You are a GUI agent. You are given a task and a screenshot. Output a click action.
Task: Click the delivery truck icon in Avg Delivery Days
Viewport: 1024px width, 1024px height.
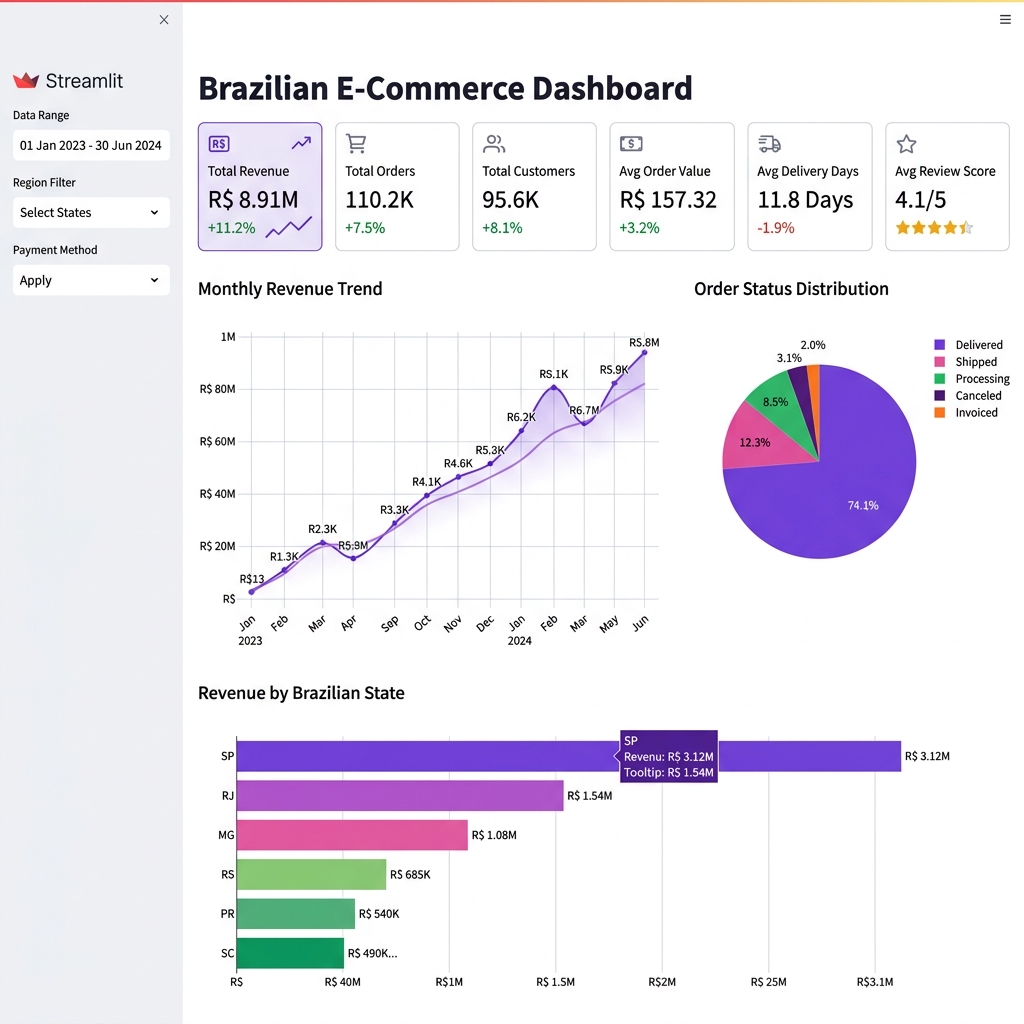tap(769, 144)
